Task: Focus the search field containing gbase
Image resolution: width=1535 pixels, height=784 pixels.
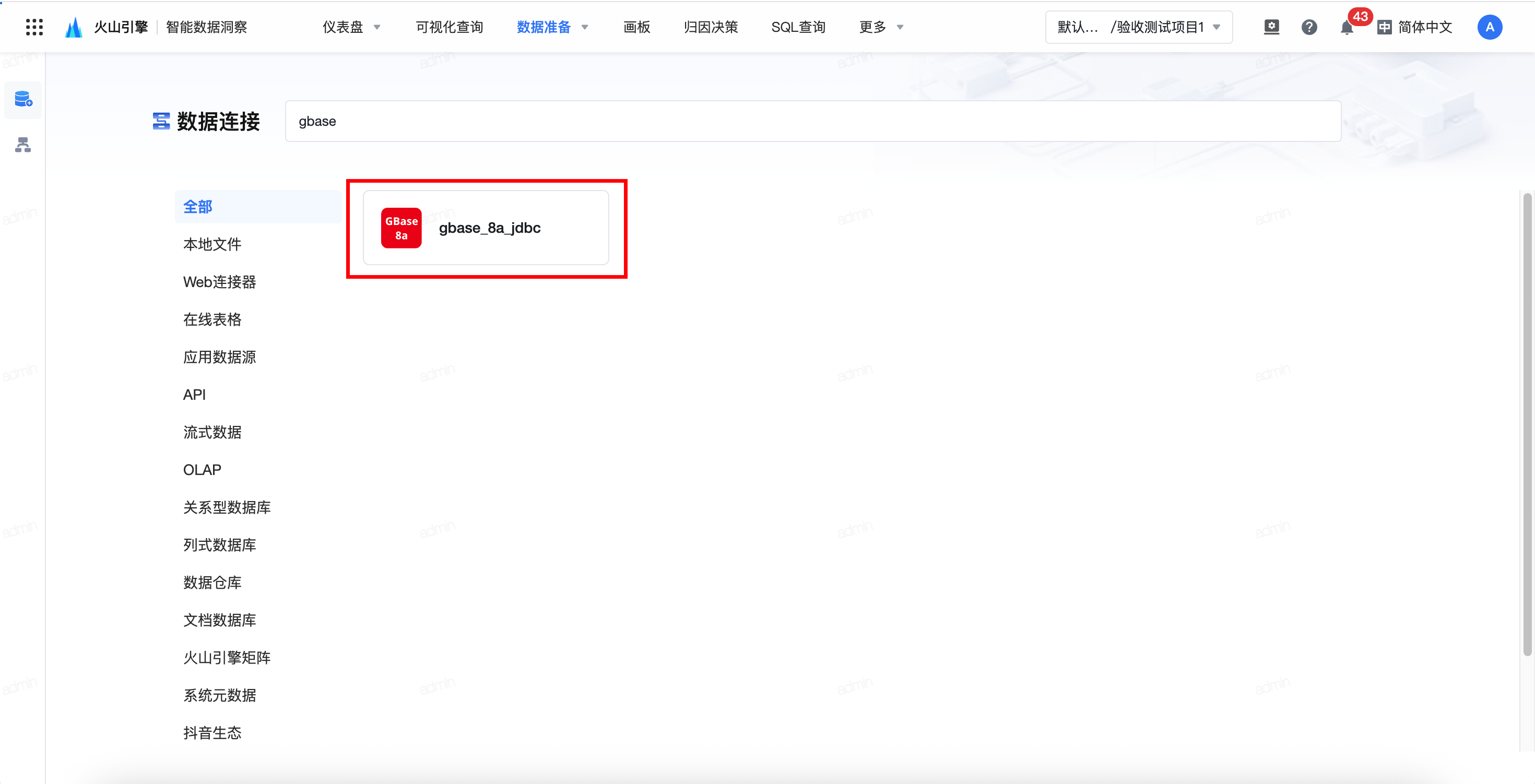Action: point(813,121)
